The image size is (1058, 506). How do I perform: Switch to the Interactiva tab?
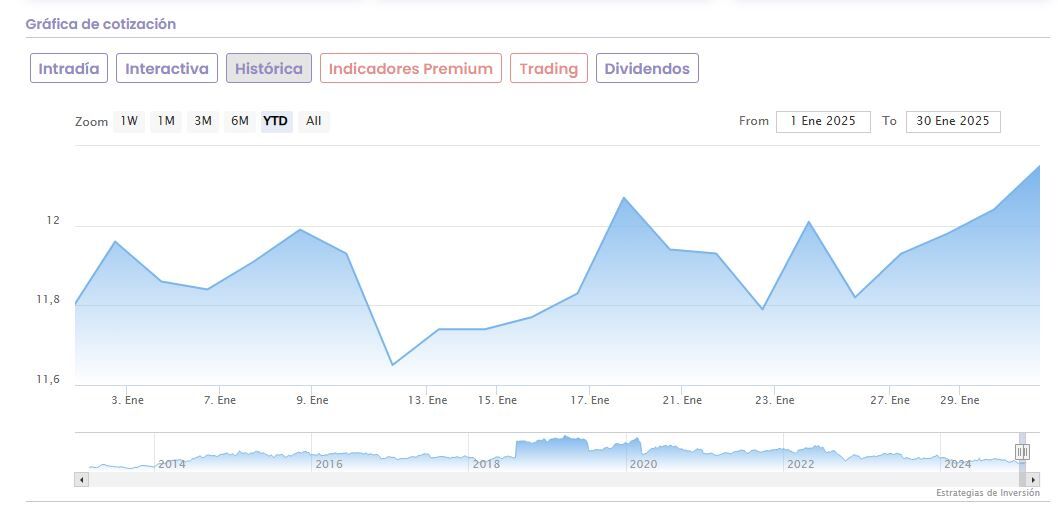167,69
